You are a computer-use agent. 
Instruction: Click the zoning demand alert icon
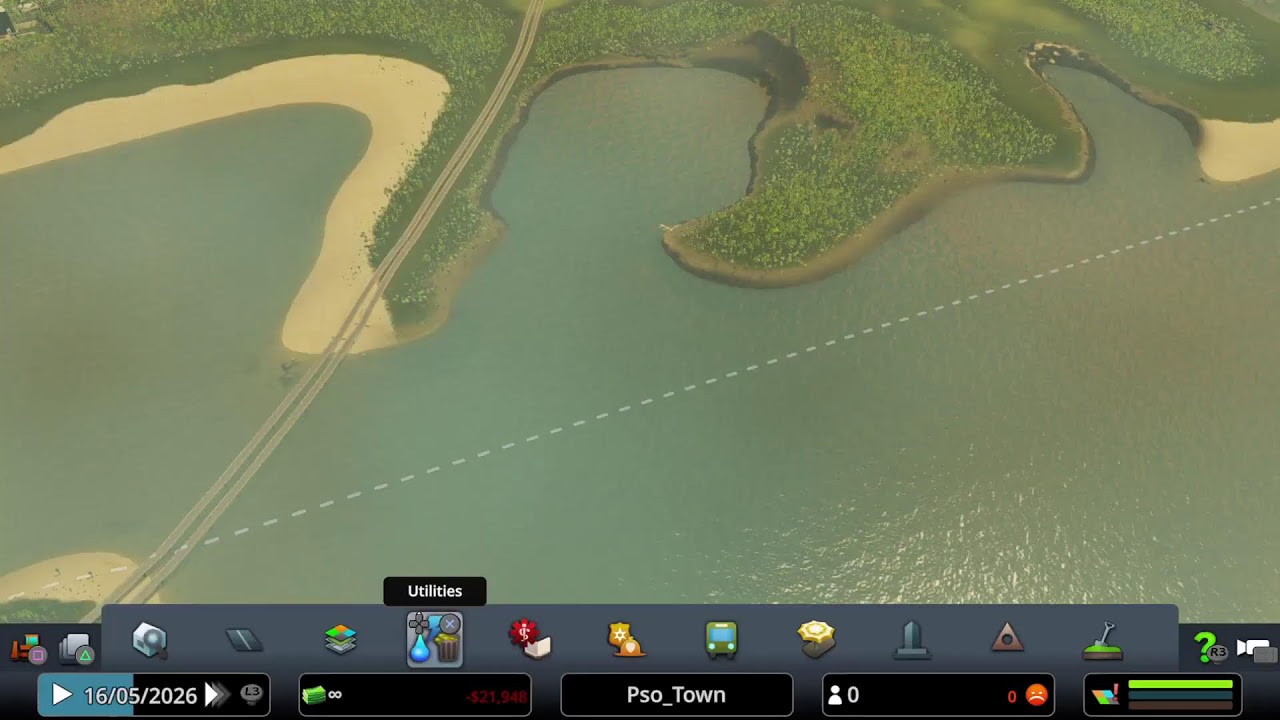click(x=1105, y=695)
